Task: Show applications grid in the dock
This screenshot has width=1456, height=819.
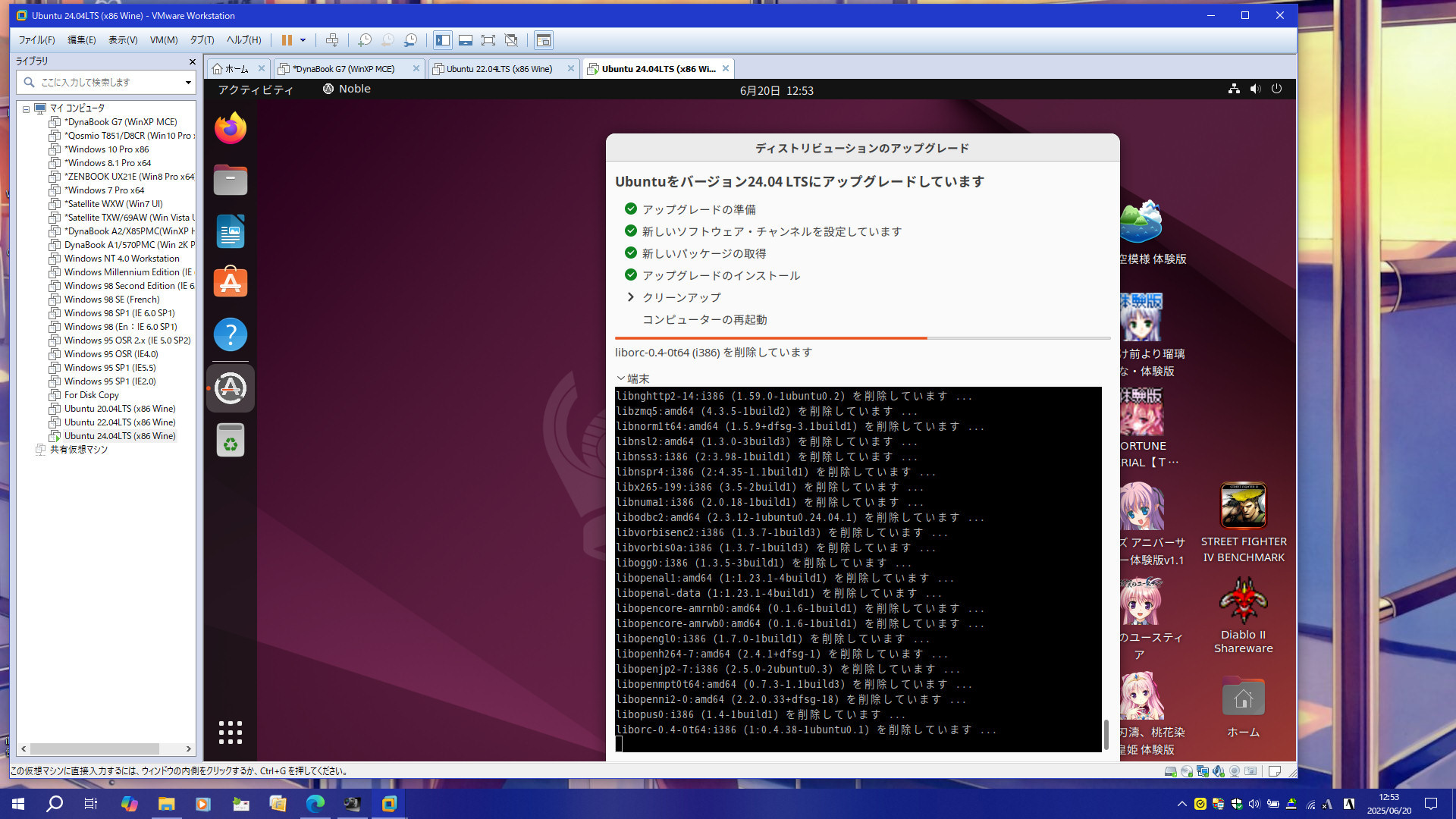Action: coord(231,733)
